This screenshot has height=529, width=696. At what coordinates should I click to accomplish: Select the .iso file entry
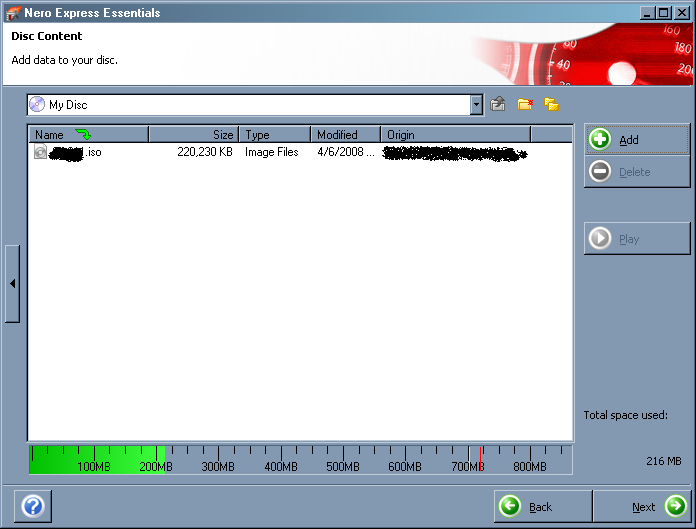tap(67, 152)
